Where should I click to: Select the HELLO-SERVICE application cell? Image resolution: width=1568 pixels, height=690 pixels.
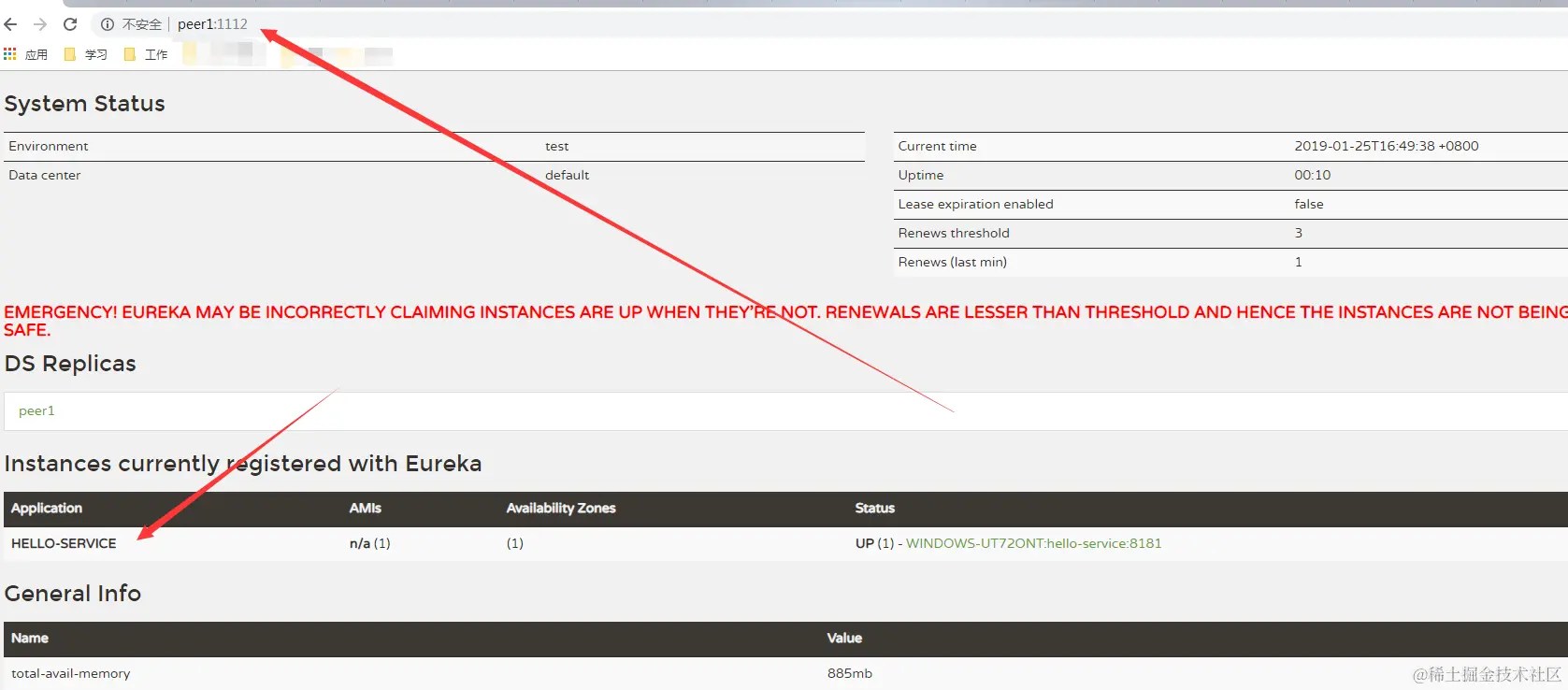64,543
